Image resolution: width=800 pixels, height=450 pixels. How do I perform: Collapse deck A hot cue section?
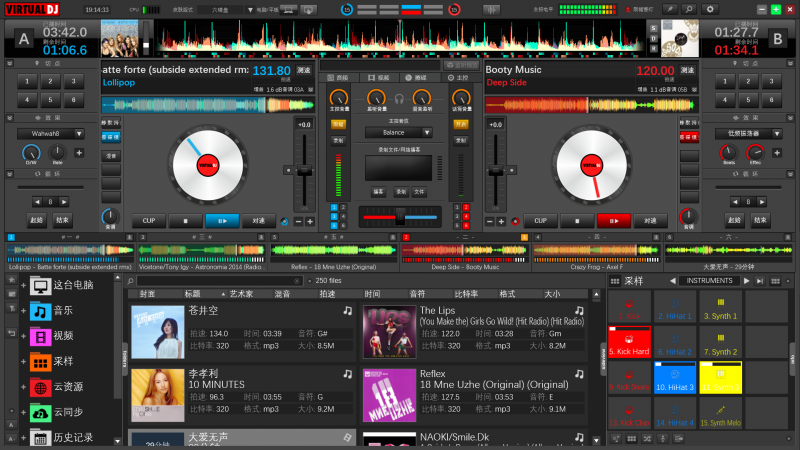point(10,63)
